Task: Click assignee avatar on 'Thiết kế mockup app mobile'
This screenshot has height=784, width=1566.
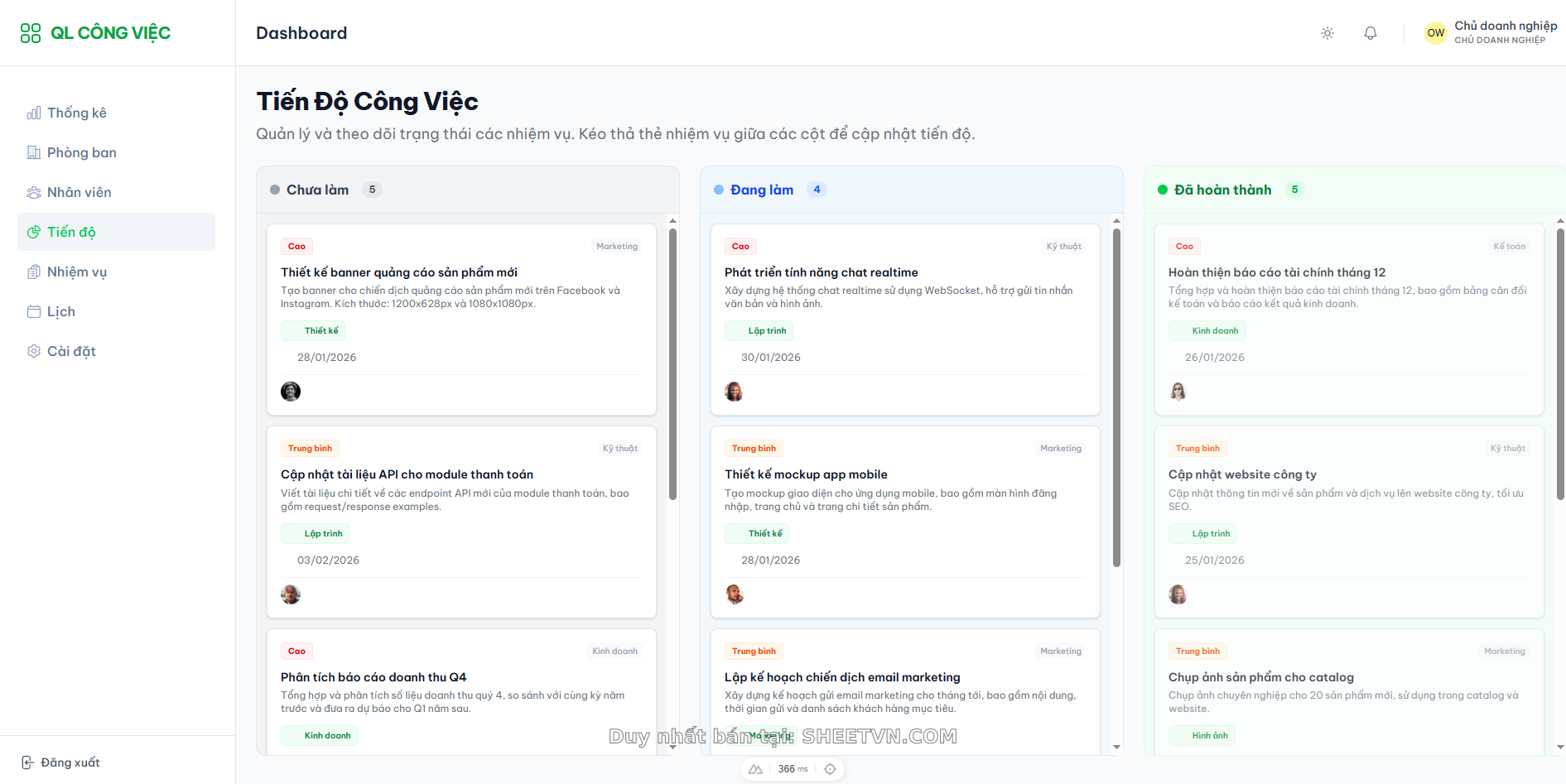Action: [734, 594]
